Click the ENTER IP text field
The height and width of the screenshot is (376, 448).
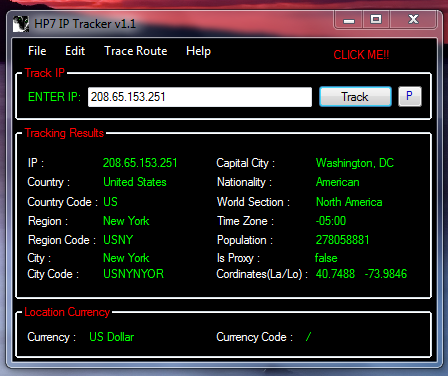200,97
